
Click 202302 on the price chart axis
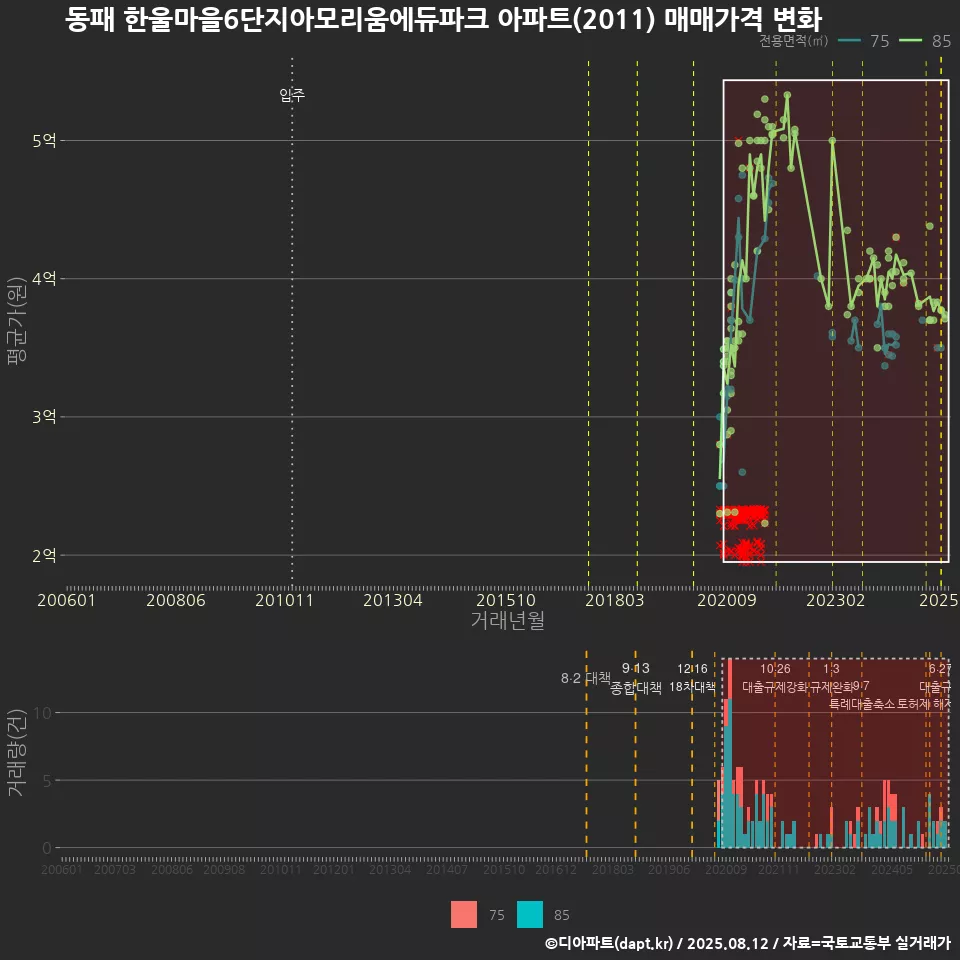(836, 601)
